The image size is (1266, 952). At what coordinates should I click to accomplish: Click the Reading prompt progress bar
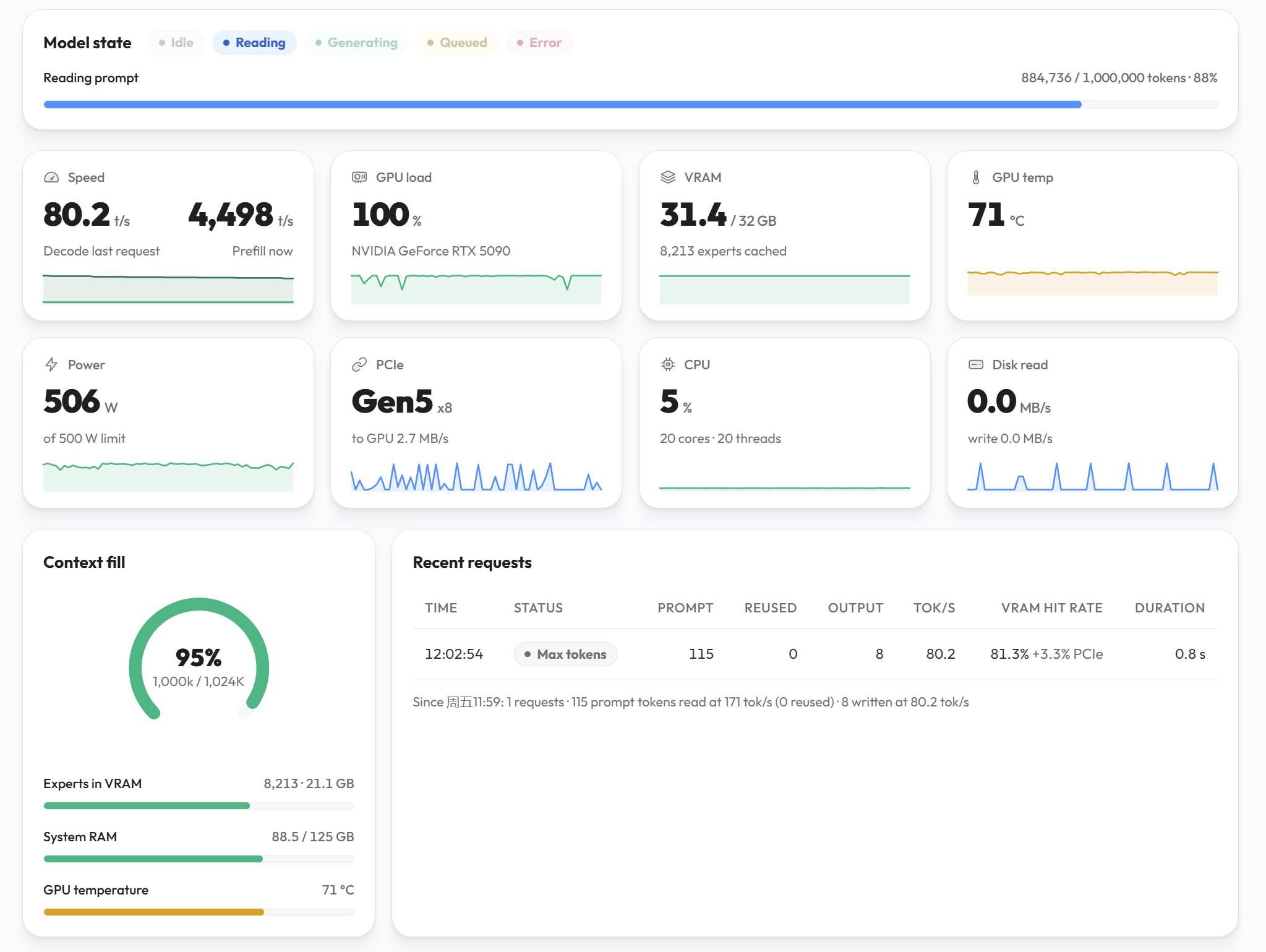(x=630, y=105)
